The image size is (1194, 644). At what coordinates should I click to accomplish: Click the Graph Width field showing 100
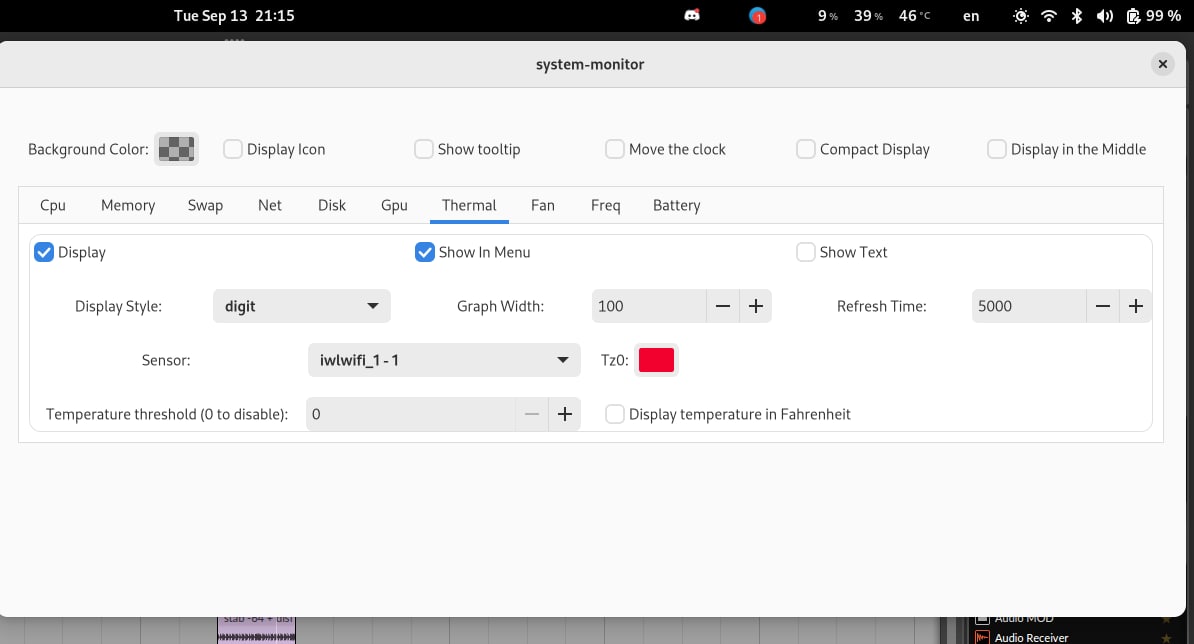pyautogui.click(x=649, y=306)
